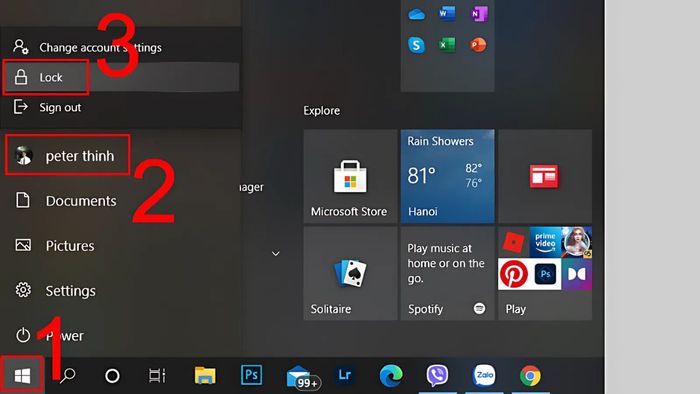
Task: Open the red News tile
Action: point(545,176)
